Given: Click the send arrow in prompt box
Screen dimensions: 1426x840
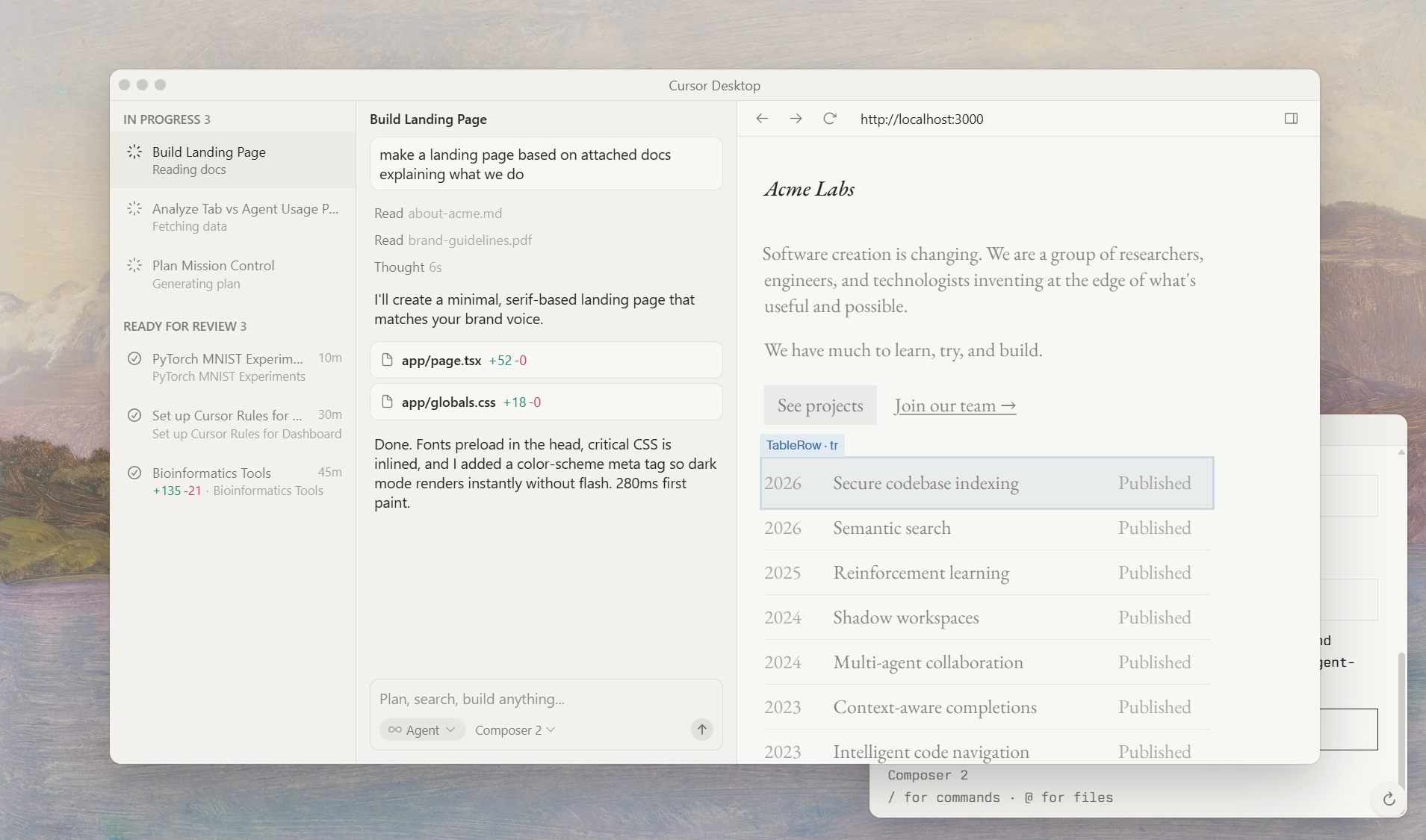Looking at the screenshot, I should tap(701, 729).
